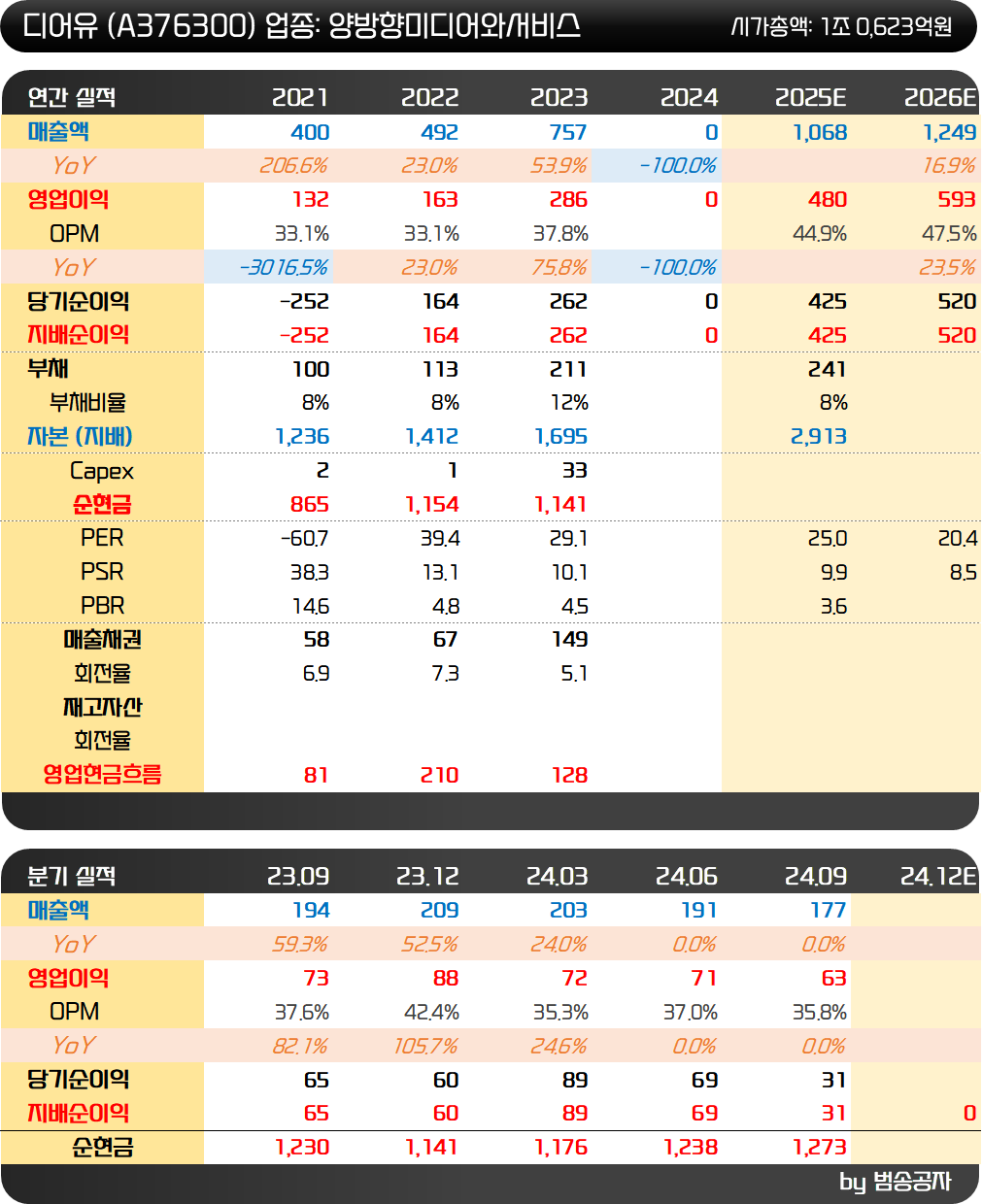Click 2026E PER value '20.4'
The image size is (982, 1204).
958,539
